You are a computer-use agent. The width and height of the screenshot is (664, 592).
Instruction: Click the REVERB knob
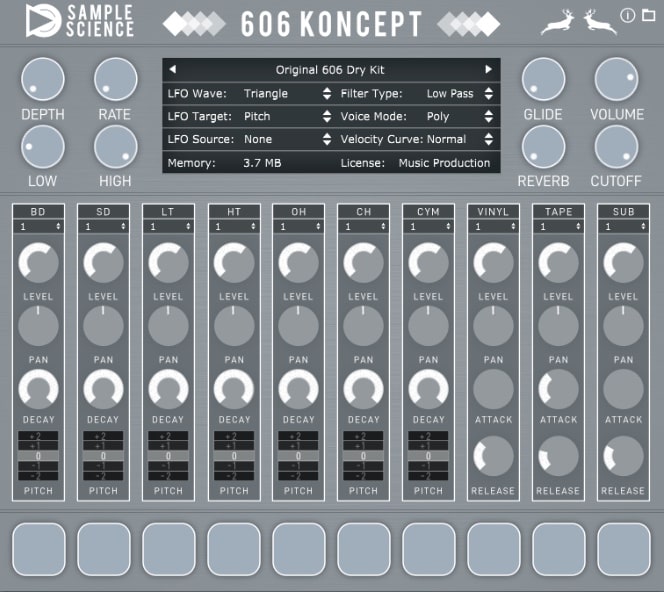tap(543, 147)
